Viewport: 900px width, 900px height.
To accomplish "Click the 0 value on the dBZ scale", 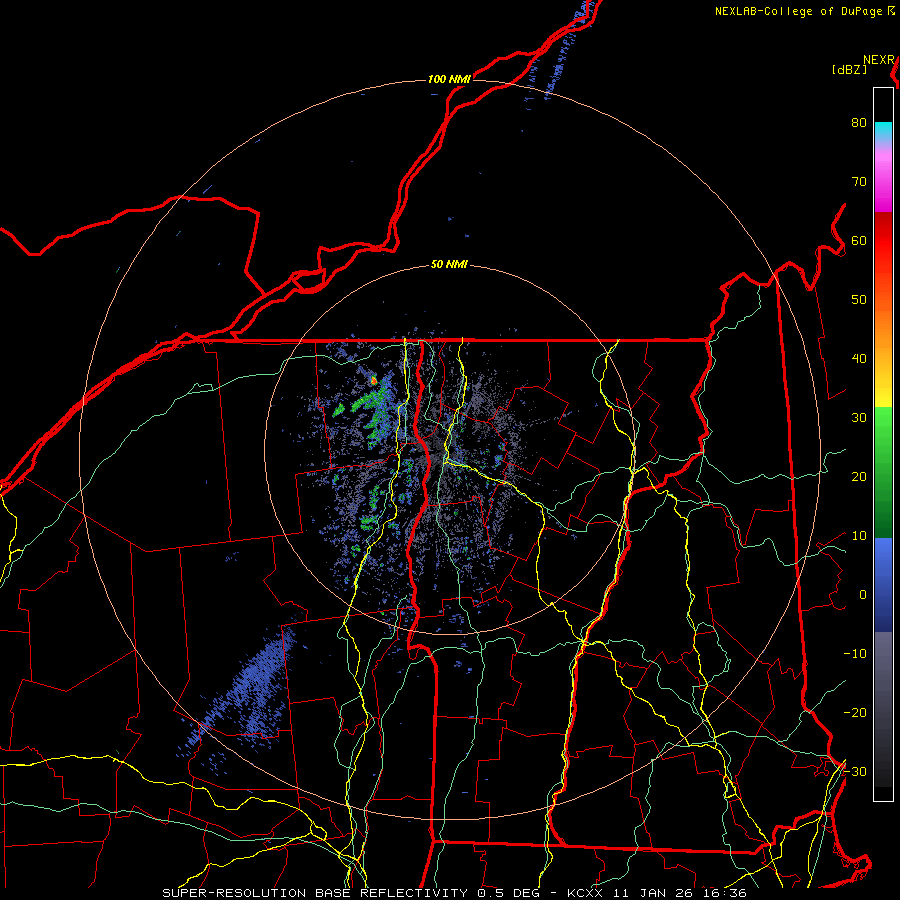I will coord(863,595).
